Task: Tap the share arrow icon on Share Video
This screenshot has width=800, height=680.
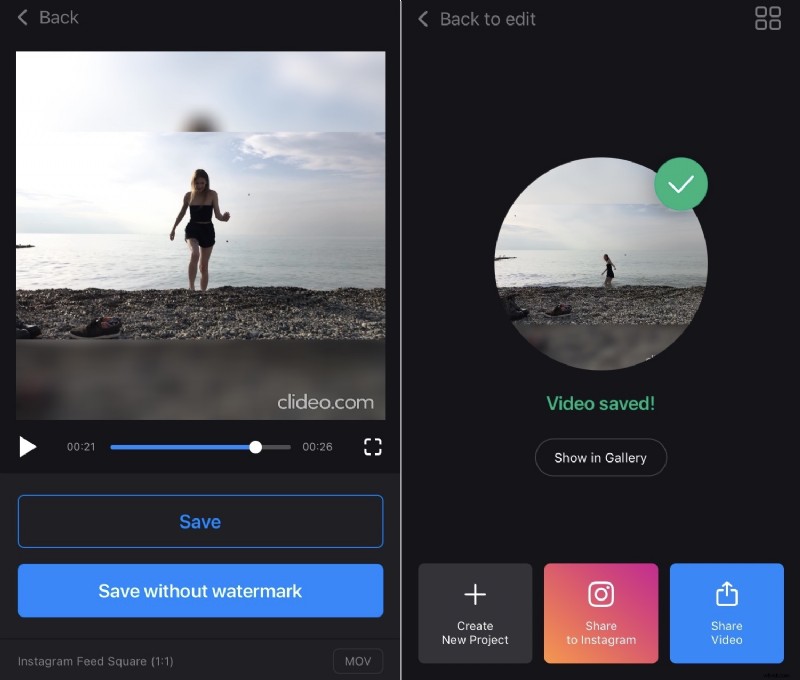Action: coord(727,594)
